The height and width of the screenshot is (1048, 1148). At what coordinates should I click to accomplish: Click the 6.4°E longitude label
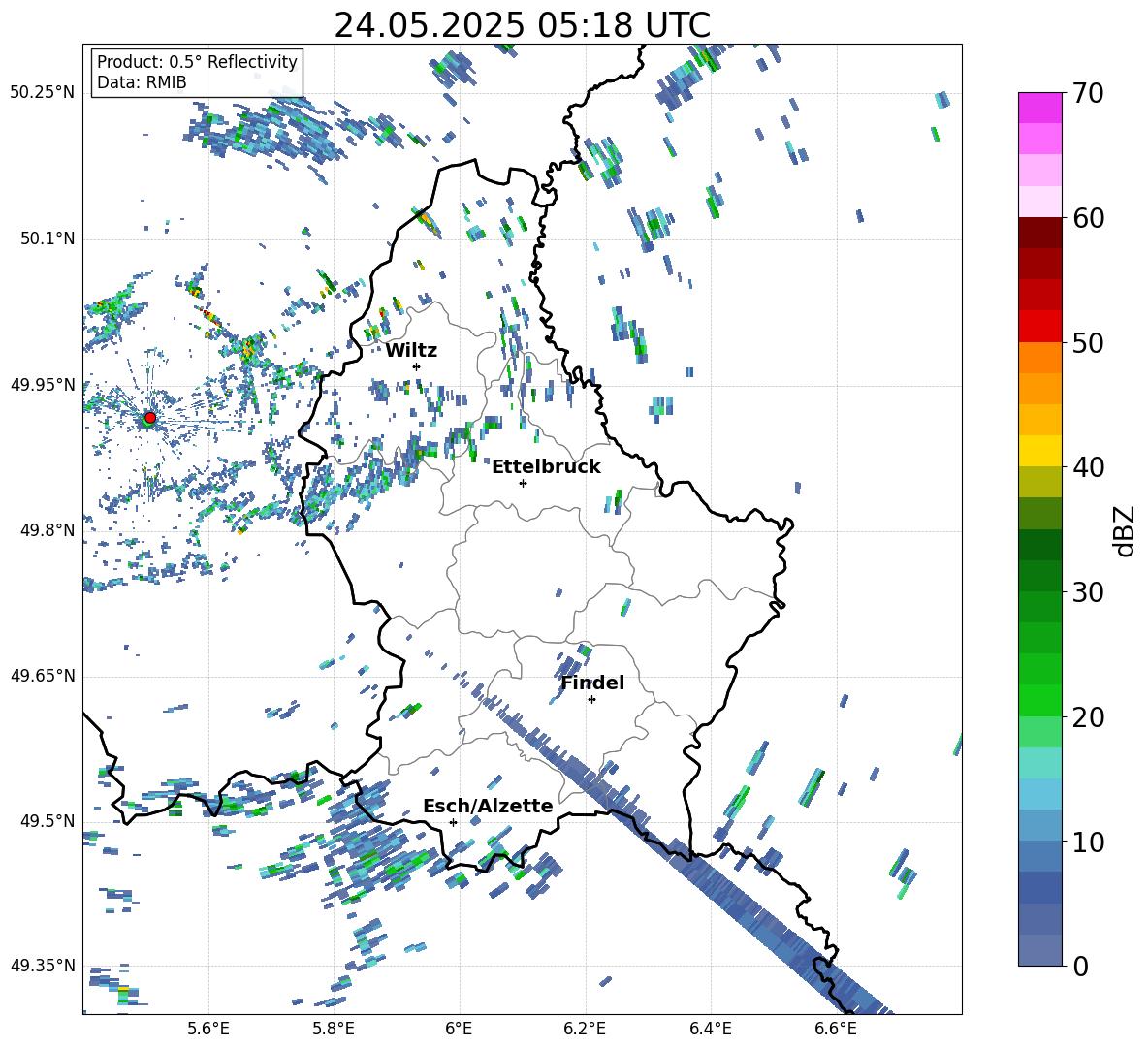(x=710, y=1029)
